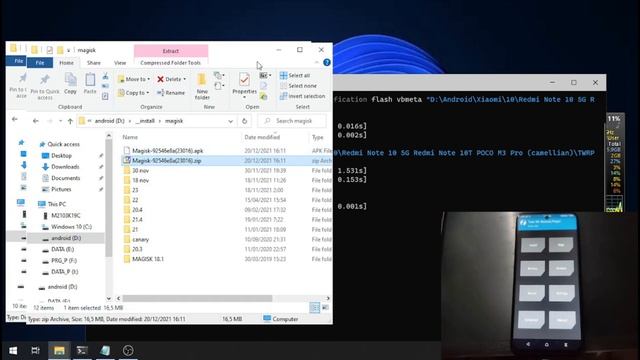Click the horizontal scrollbar in the file list
The width and height of the screenshot is (640, 360).
coord(197,298)
